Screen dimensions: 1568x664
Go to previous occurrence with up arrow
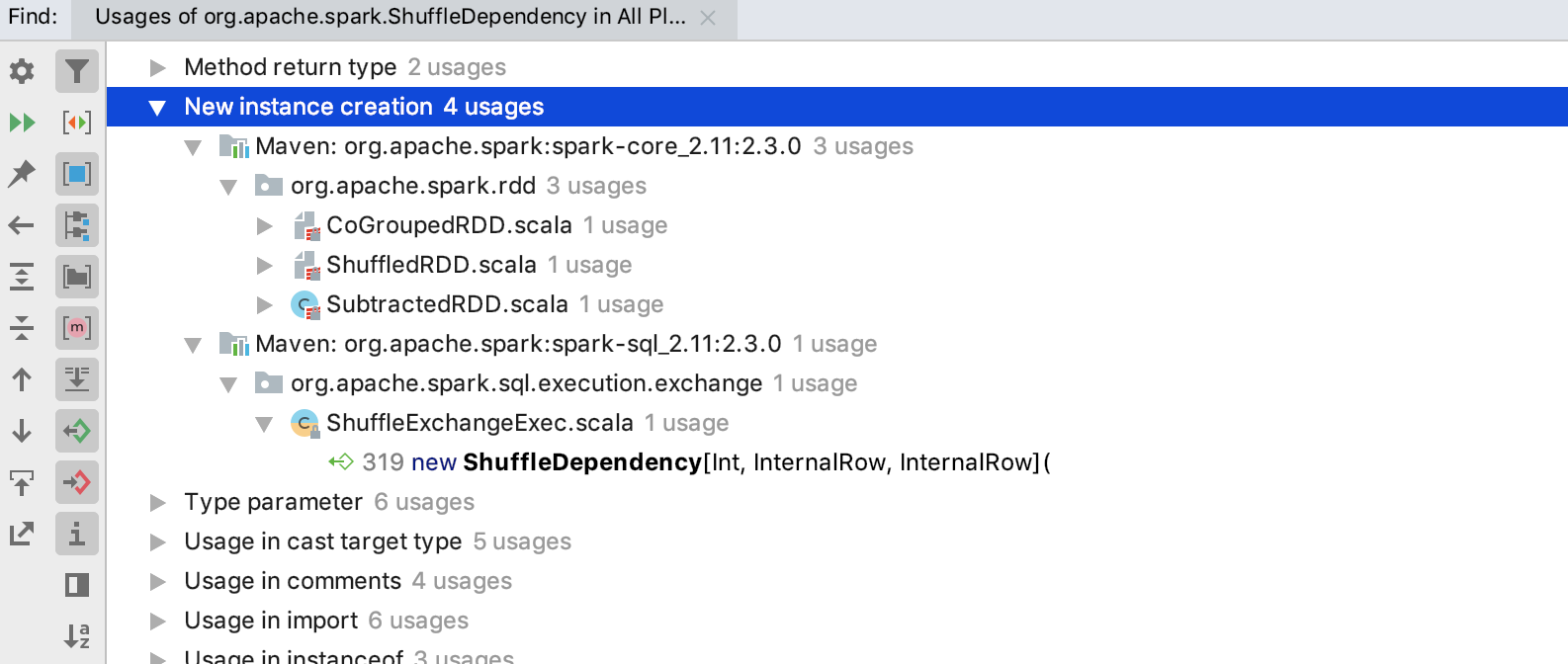coord(22,379)
